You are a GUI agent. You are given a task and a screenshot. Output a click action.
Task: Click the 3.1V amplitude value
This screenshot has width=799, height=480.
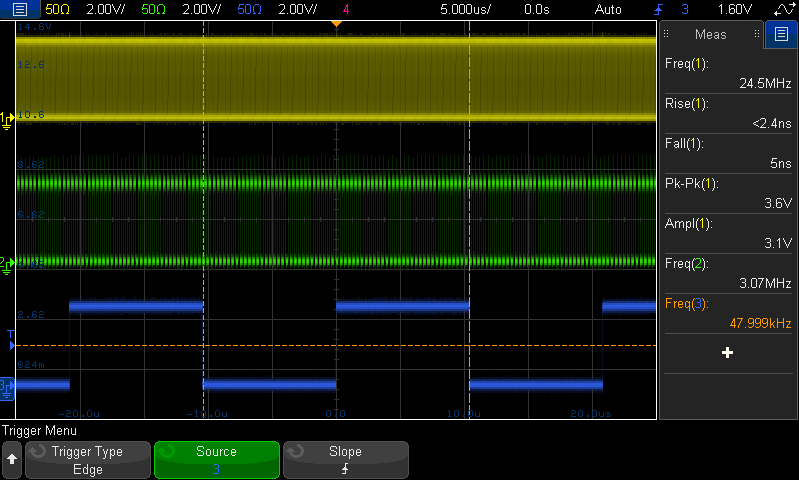click(778, 243)
